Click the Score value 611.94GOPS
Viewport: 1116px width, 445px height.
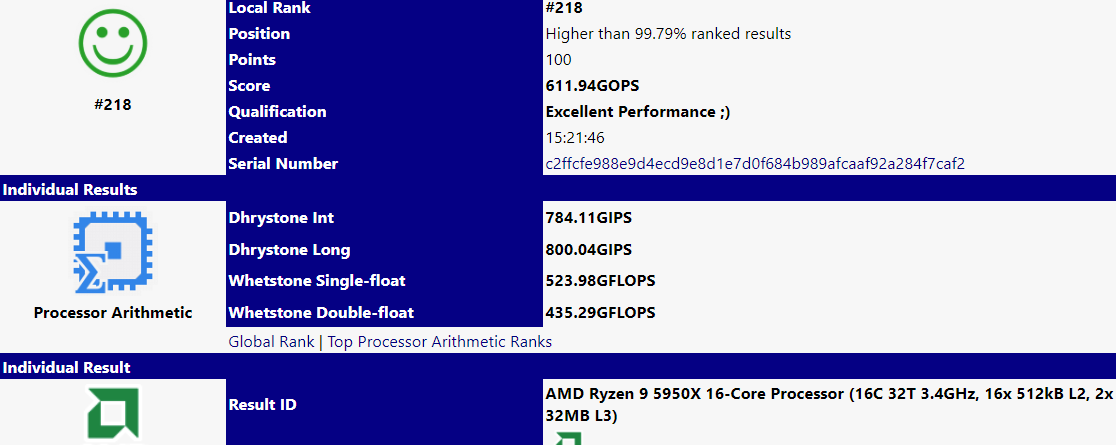click(592, 86)
